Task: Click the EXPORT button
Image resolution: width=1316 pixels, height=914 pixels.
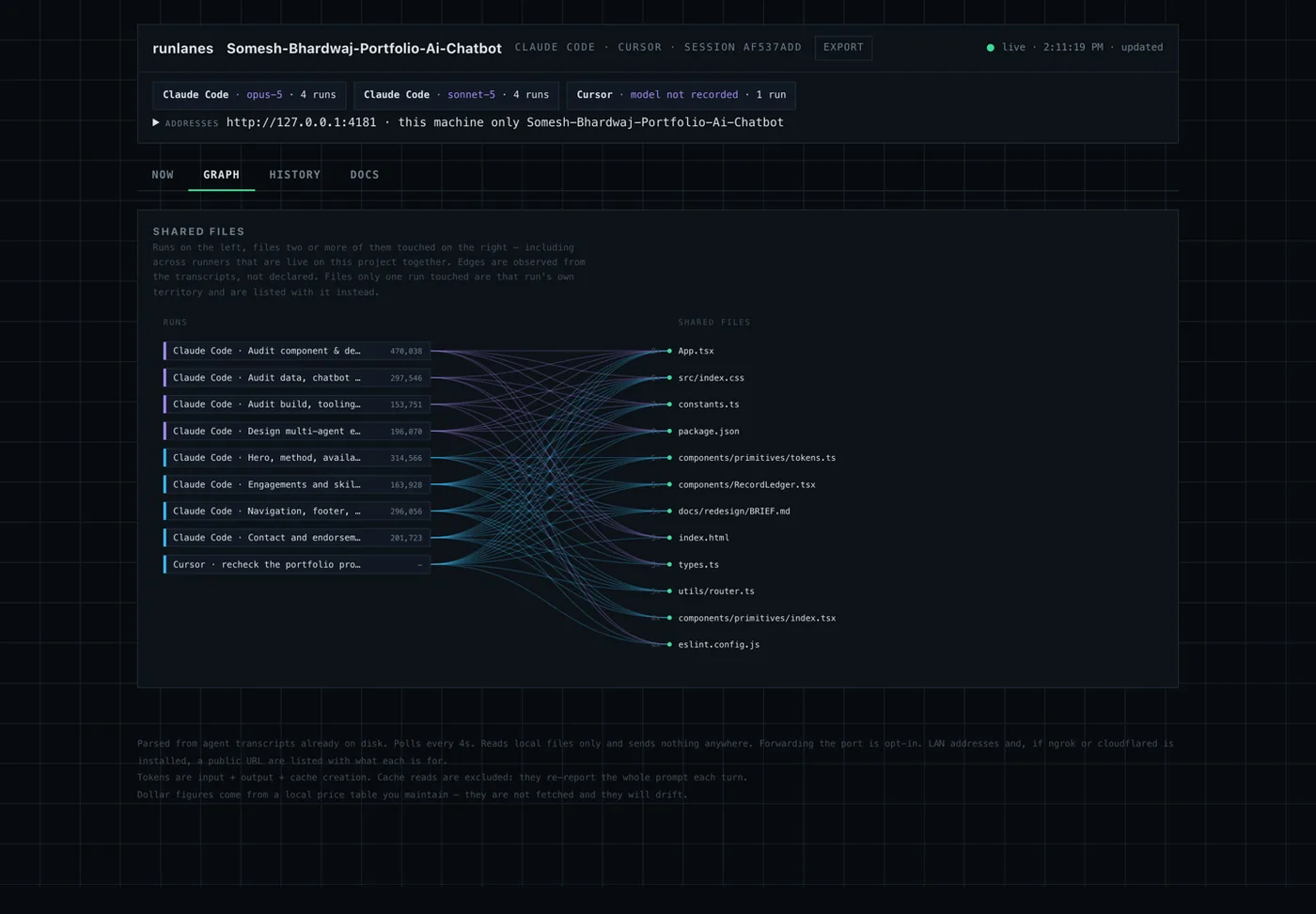Action: (x=843, y=48)
